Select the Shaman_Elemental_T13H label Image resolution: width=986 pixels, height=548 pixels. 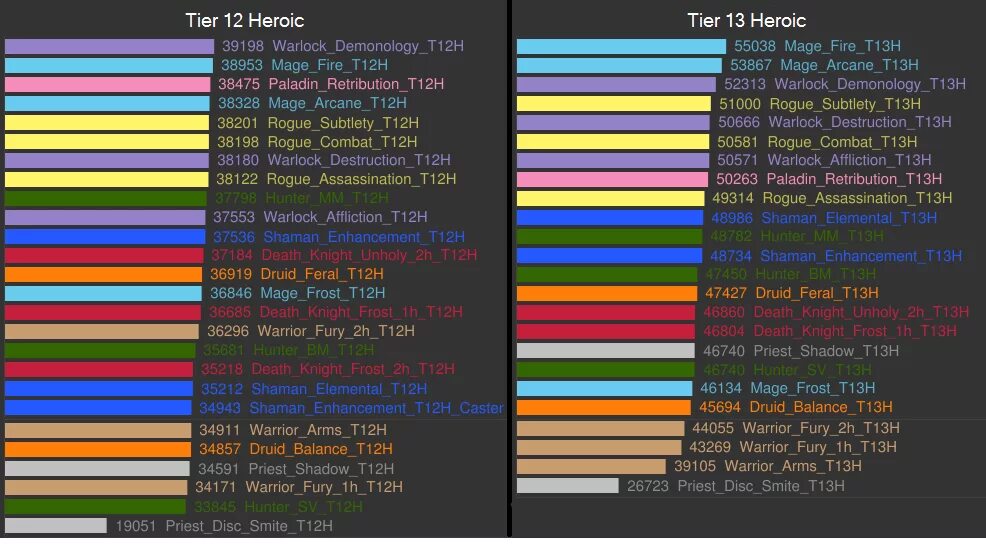coord(849,218)
